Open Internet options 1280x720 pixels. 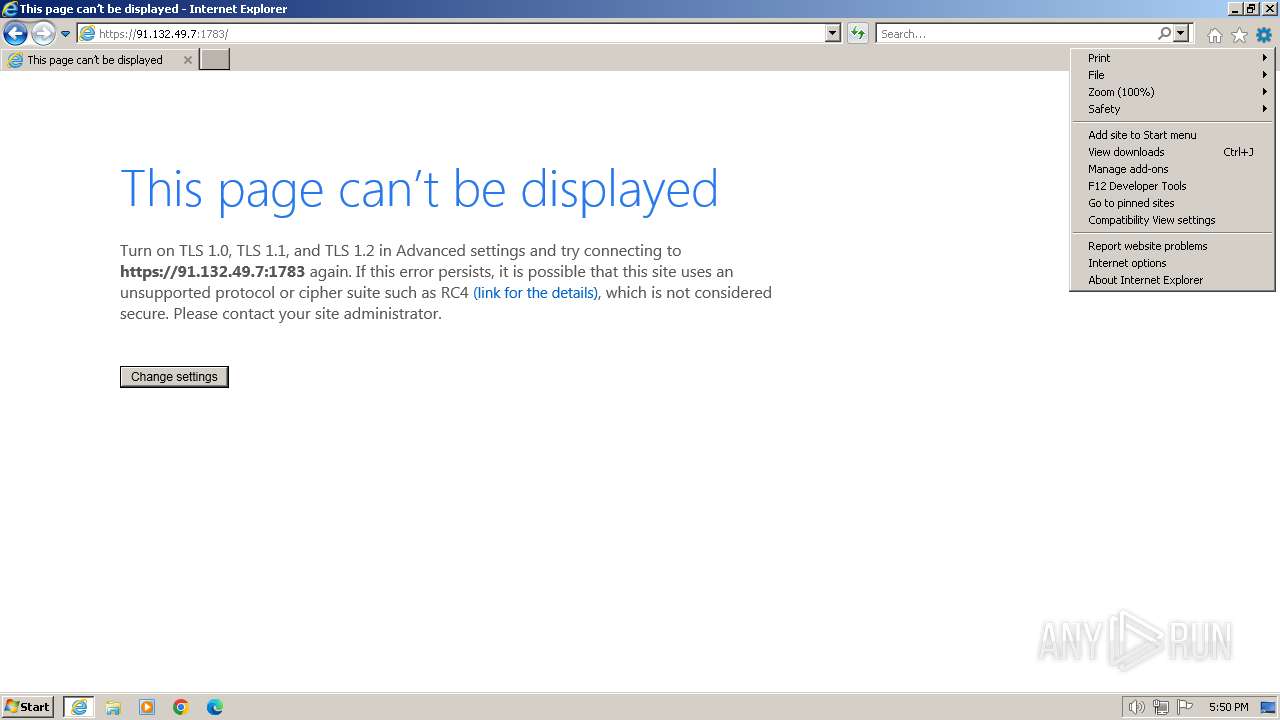point(1172,263)
